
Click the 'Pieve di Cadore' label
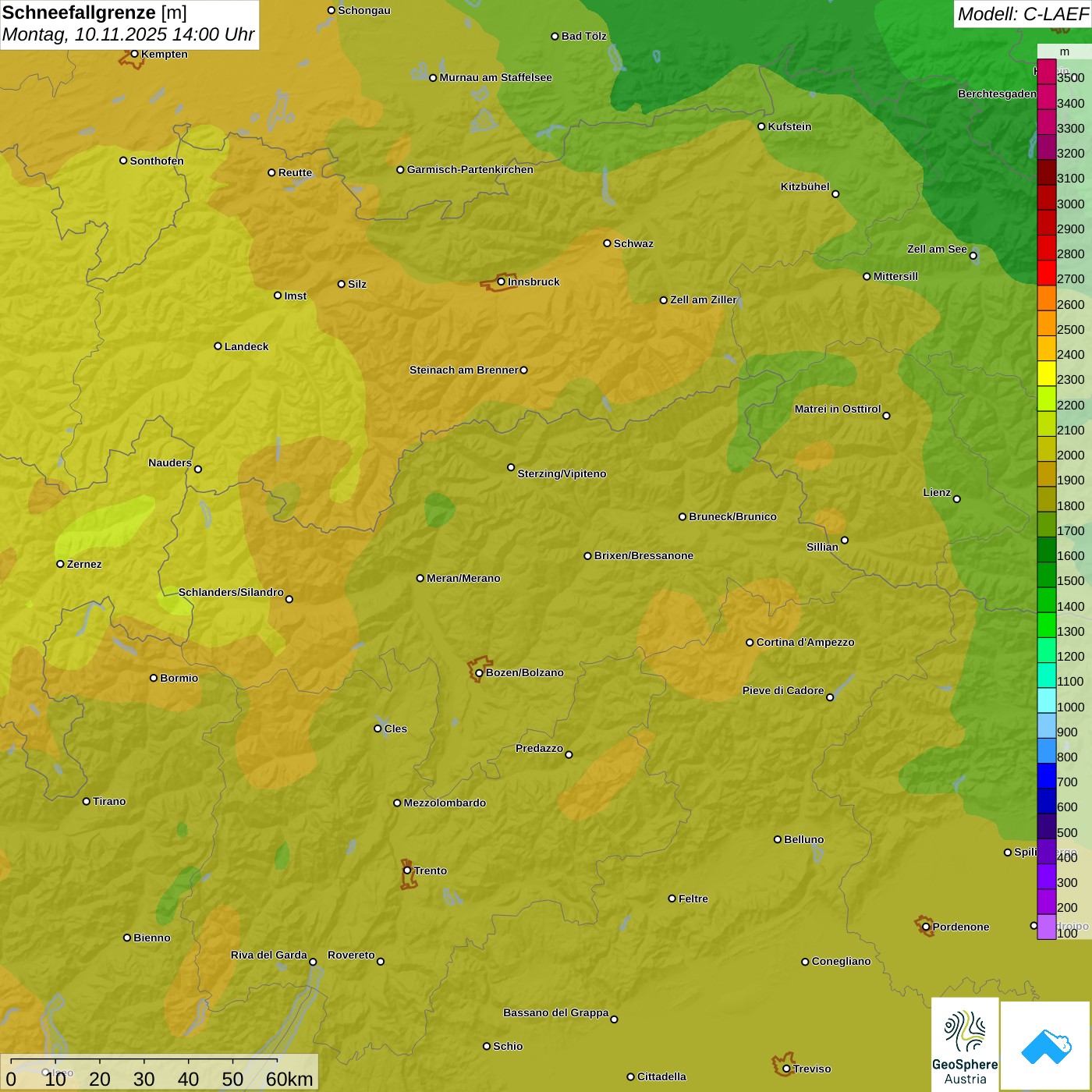[x=783, y=690]
